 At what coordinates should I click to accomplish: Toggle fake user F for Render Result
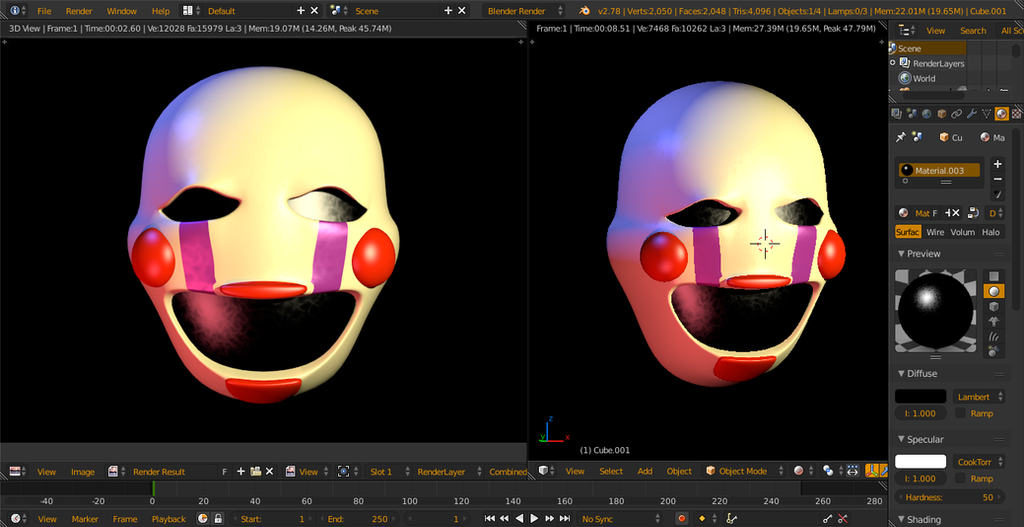pos(225,471)
